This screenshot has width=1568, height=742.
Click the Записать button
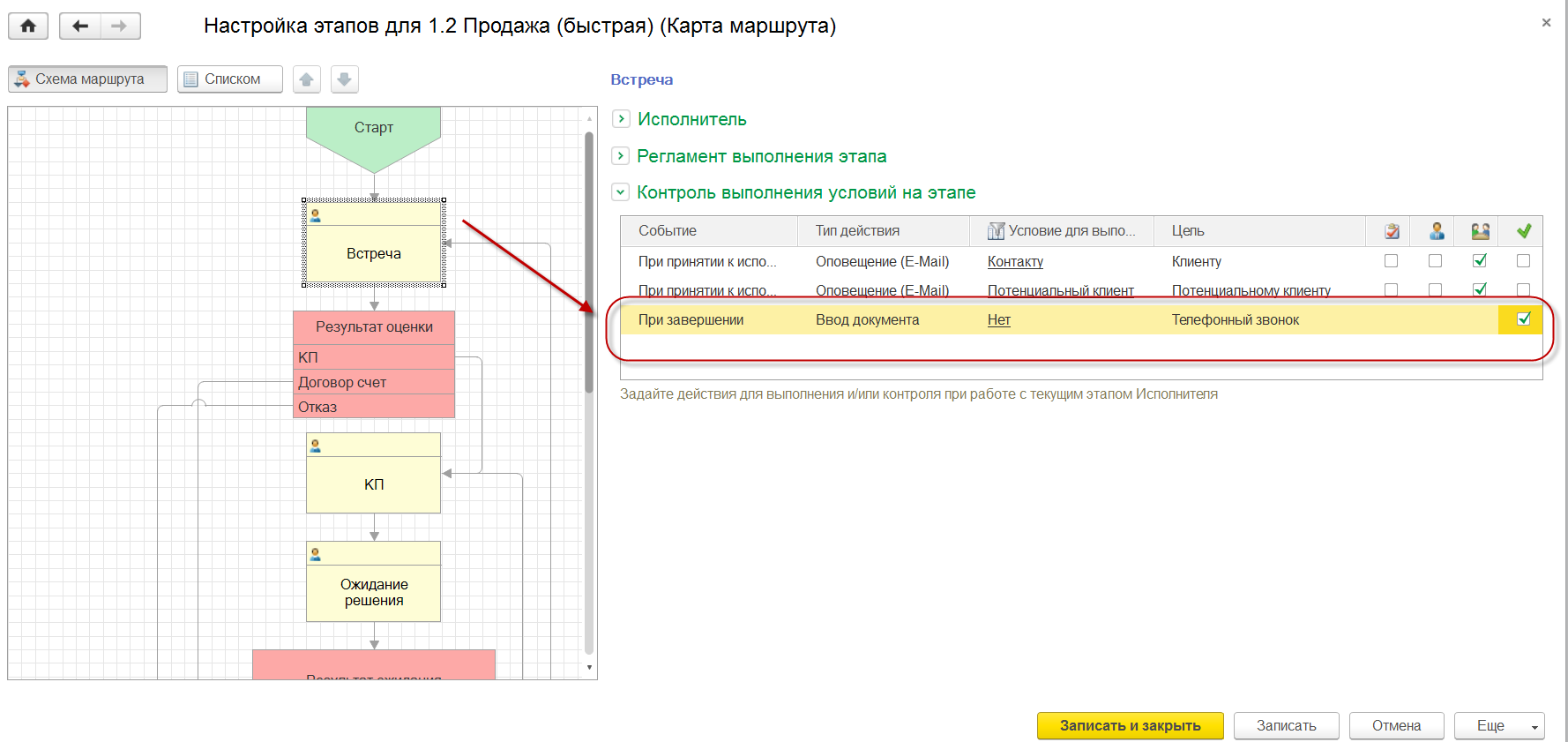click(x=1286, y=725)
